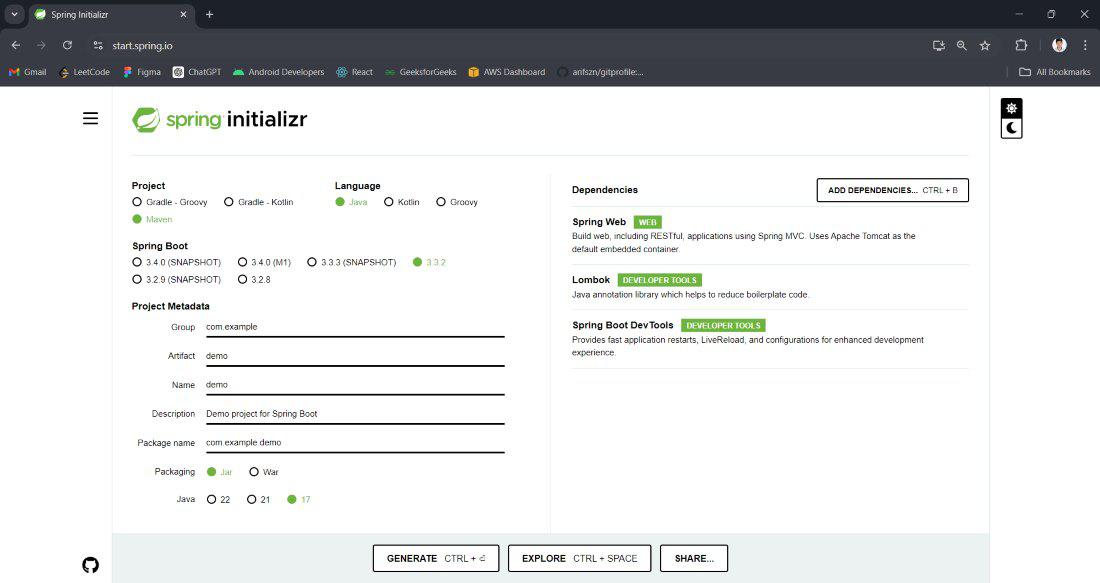Viewport: 1100px width, 583px height.
Task: Switch to dark theme with moon icon
Action: click(1011, 128)
